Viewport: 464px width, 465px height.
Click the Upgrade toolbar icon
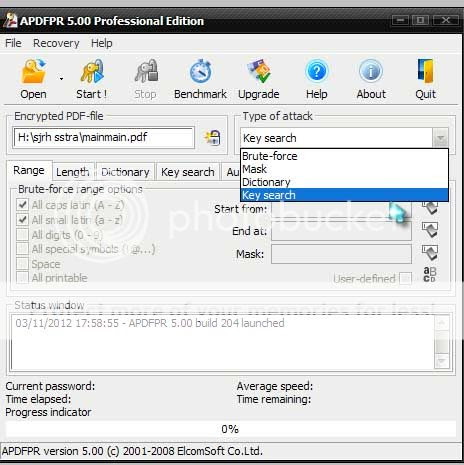point(259,71)
